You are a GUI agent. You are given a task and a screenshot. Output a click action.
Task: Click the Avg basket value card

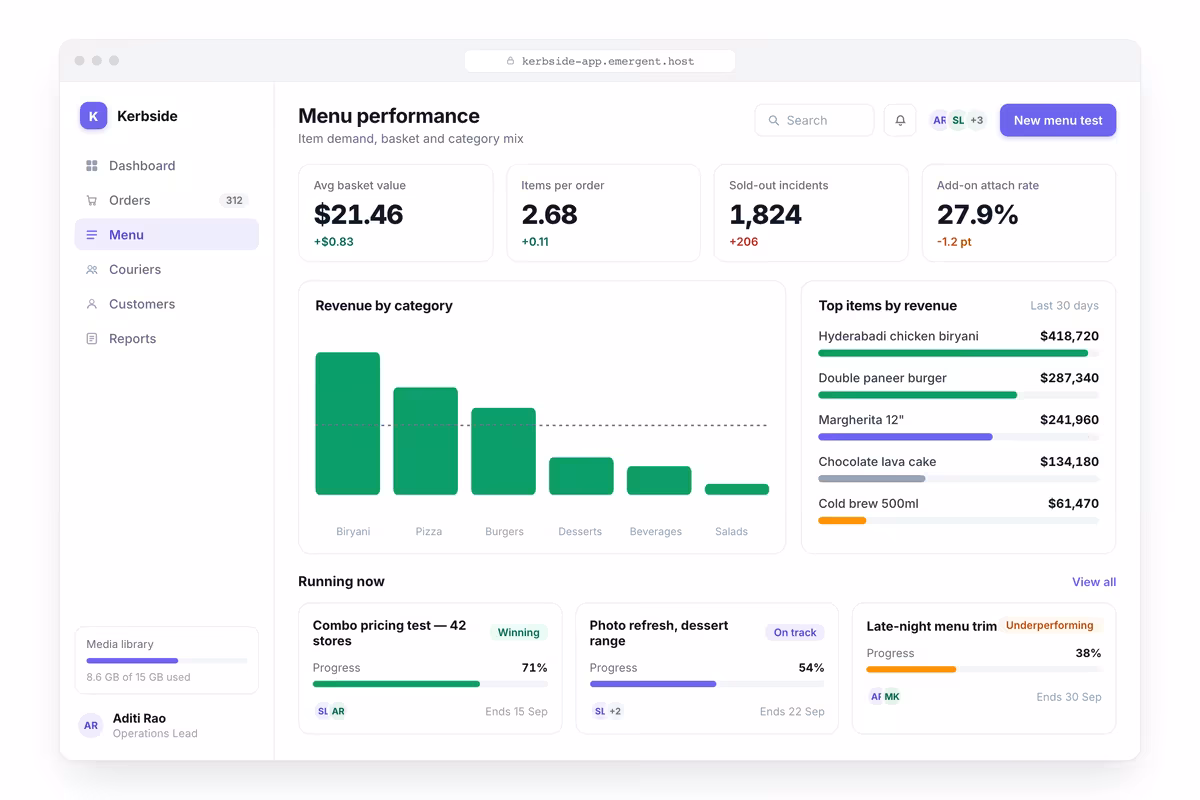coord(396,213)
